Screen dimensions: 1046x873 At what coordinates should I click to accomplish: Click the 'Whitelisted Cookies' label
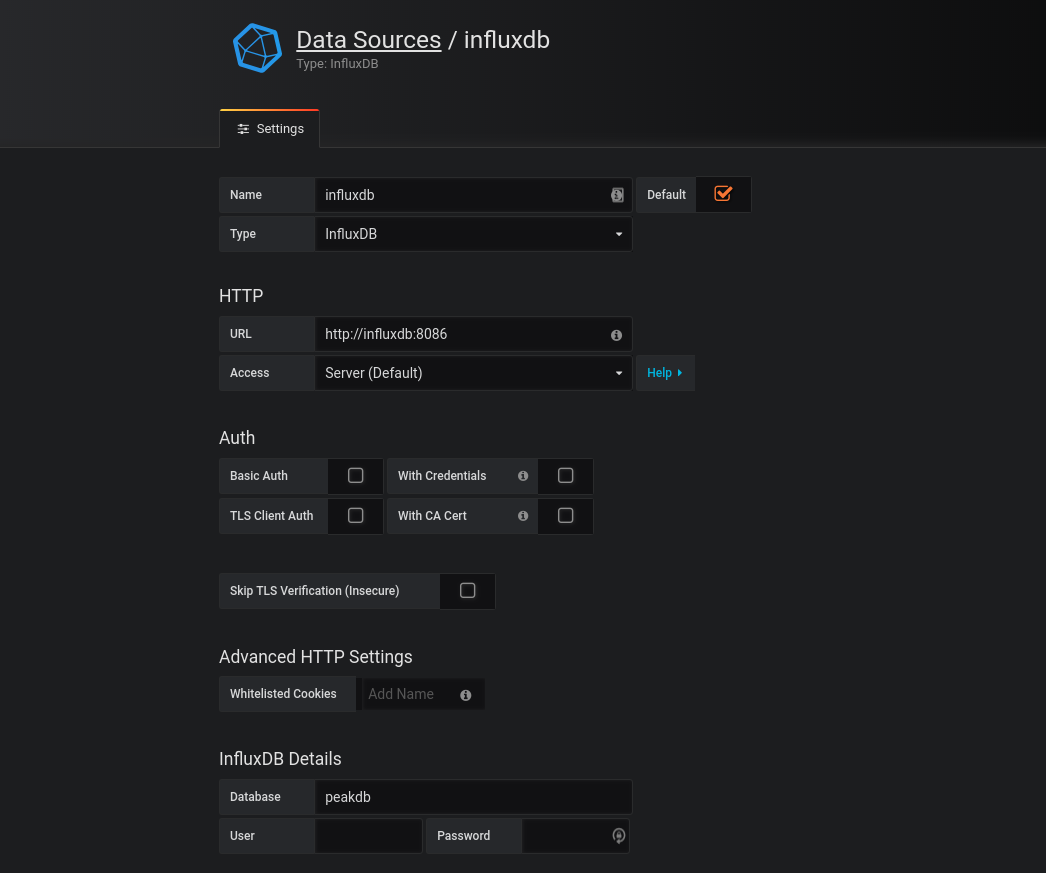click(283, 694)
